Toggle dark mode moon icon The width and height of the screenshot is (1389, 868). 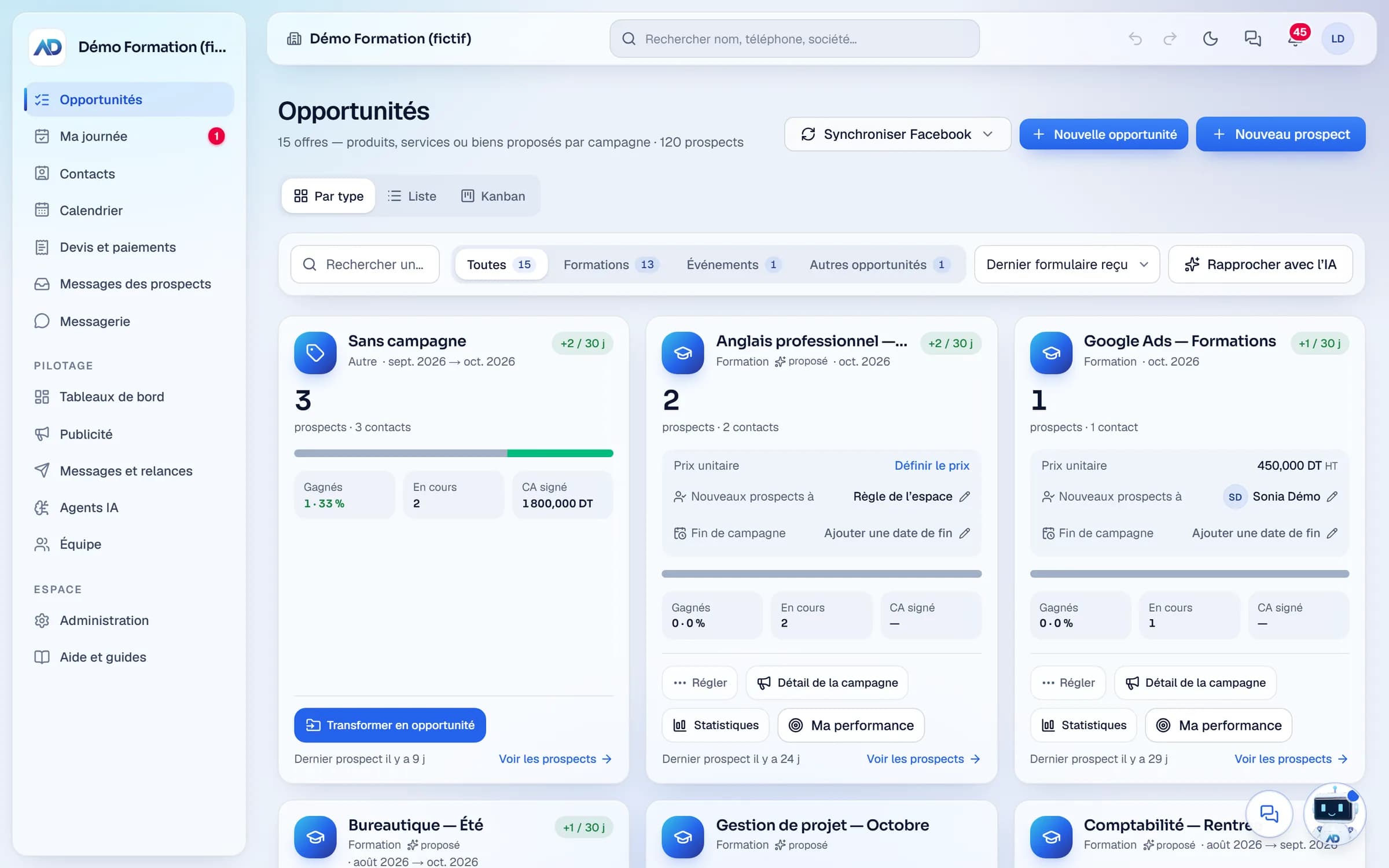[x=1210, y=39]
